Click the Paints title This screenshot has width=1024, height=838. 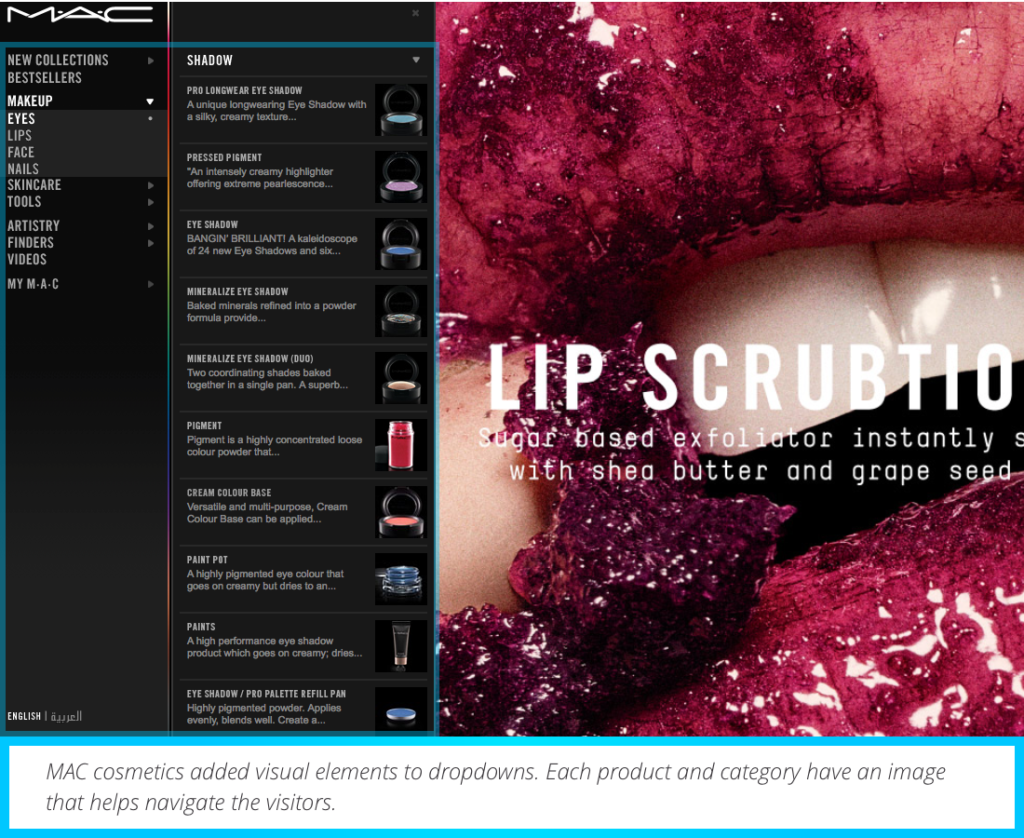pyautogui.click(x=200, y=627)
